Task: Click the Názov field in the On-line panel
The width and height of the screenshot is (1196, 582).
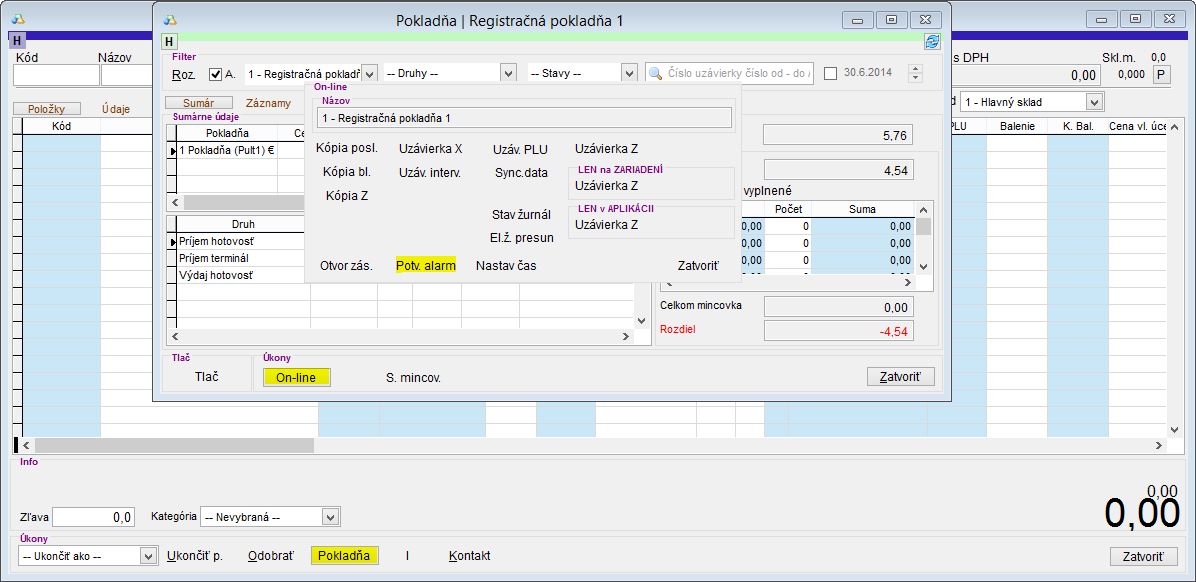Action: coord(523,118)
